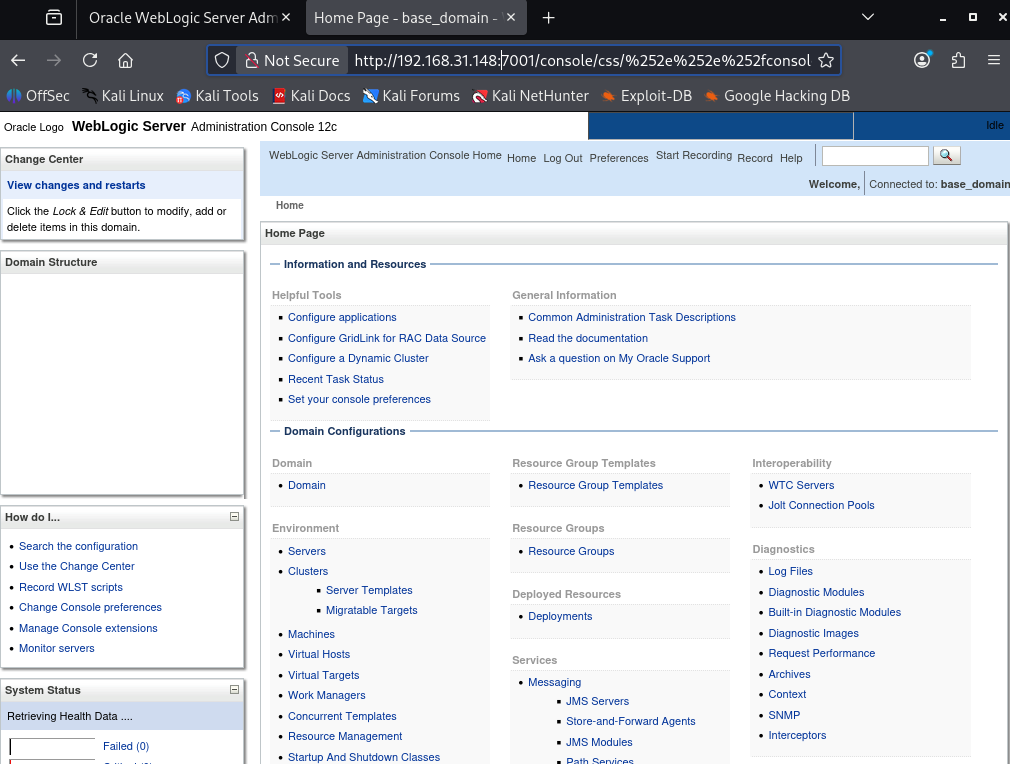Open the Firefox account menu
Image resolution: width=1010 pixels, height=764 pixels.
(x=922, y=60)
